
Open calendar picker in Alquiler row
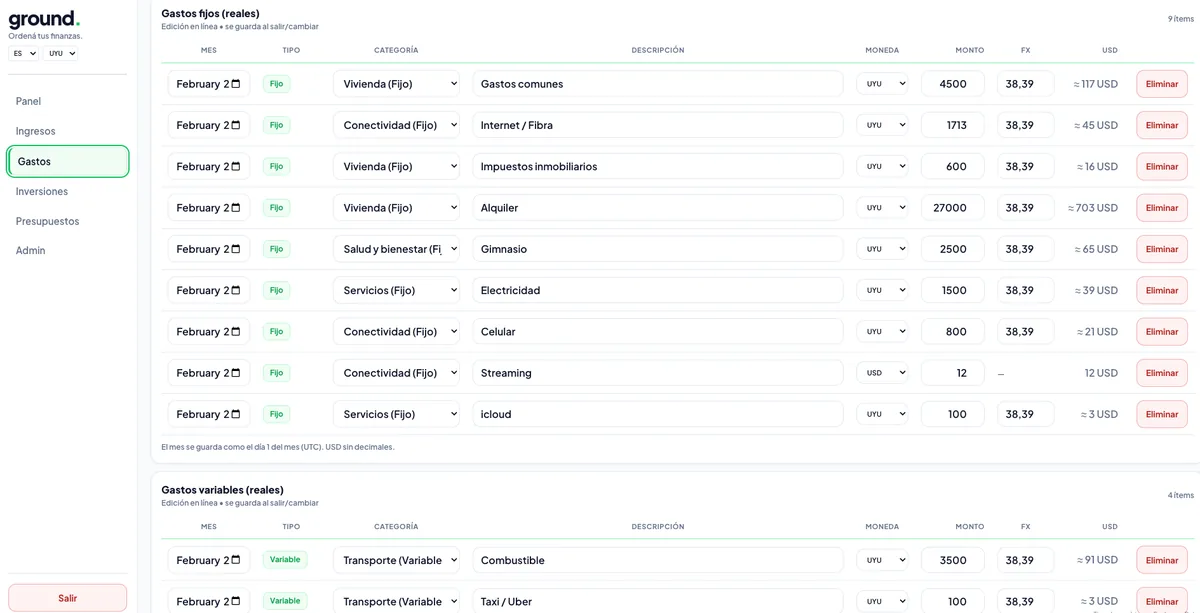coord(236,208)
